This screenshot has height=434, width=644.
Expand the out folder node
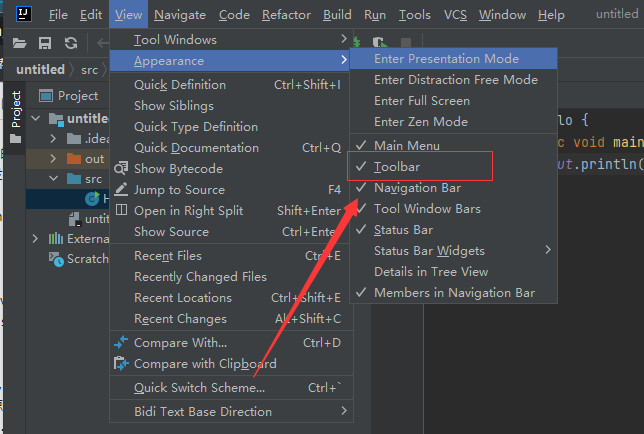[x=53, y=158]
